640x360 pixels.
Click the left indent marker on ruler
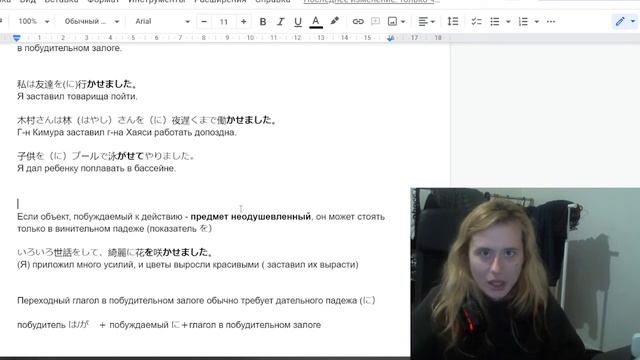pyautogui.click(x=16, y=38)
